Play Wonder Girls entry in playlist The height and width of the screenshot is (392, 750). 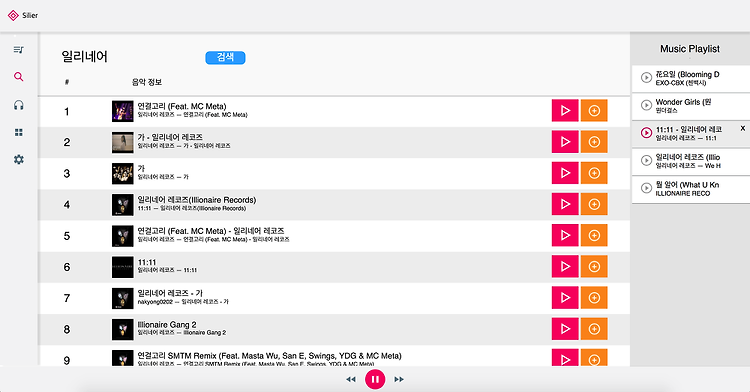tap(646, 105)
